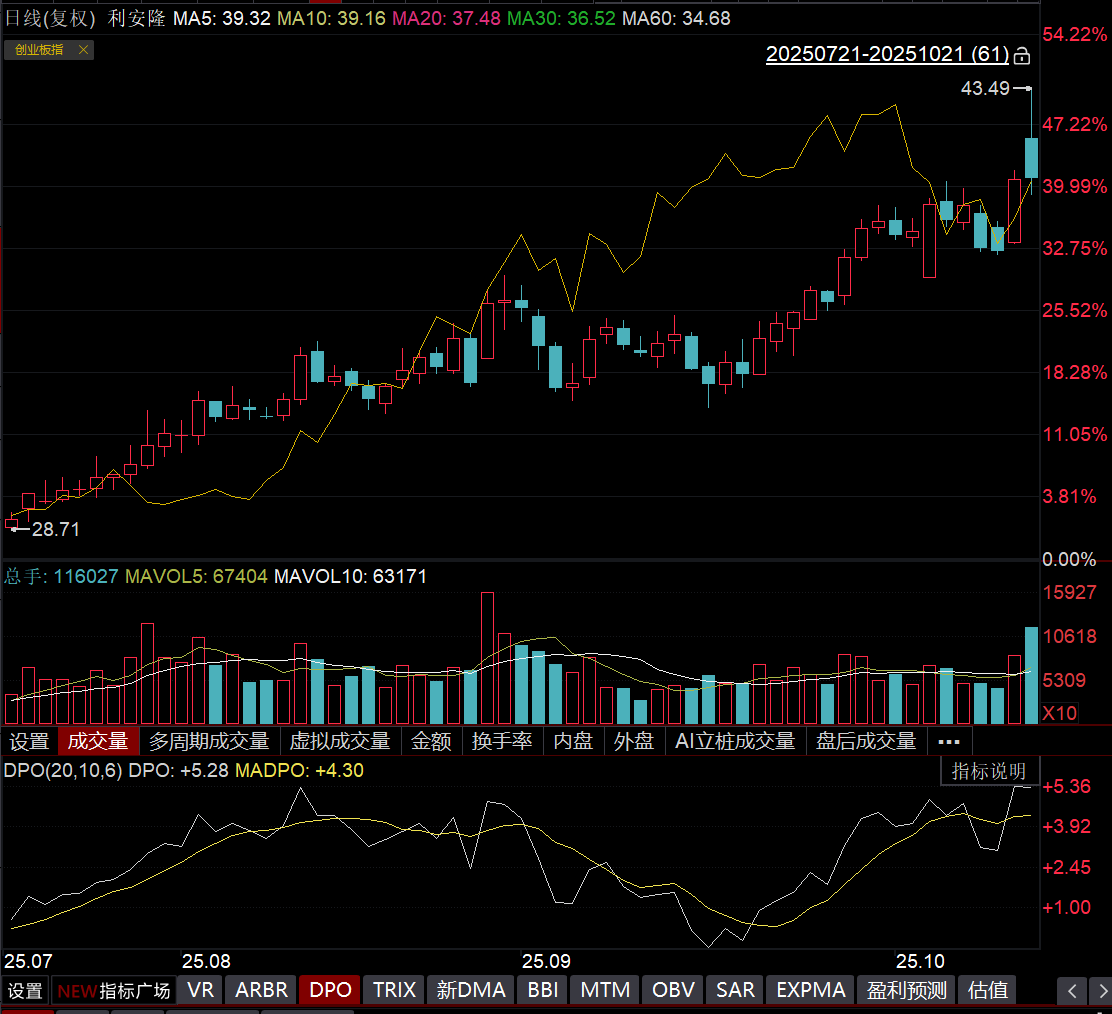The image size is (1112, 1014).
Task: Switch to the AI立桩成交量 tab
Action: 735,741
